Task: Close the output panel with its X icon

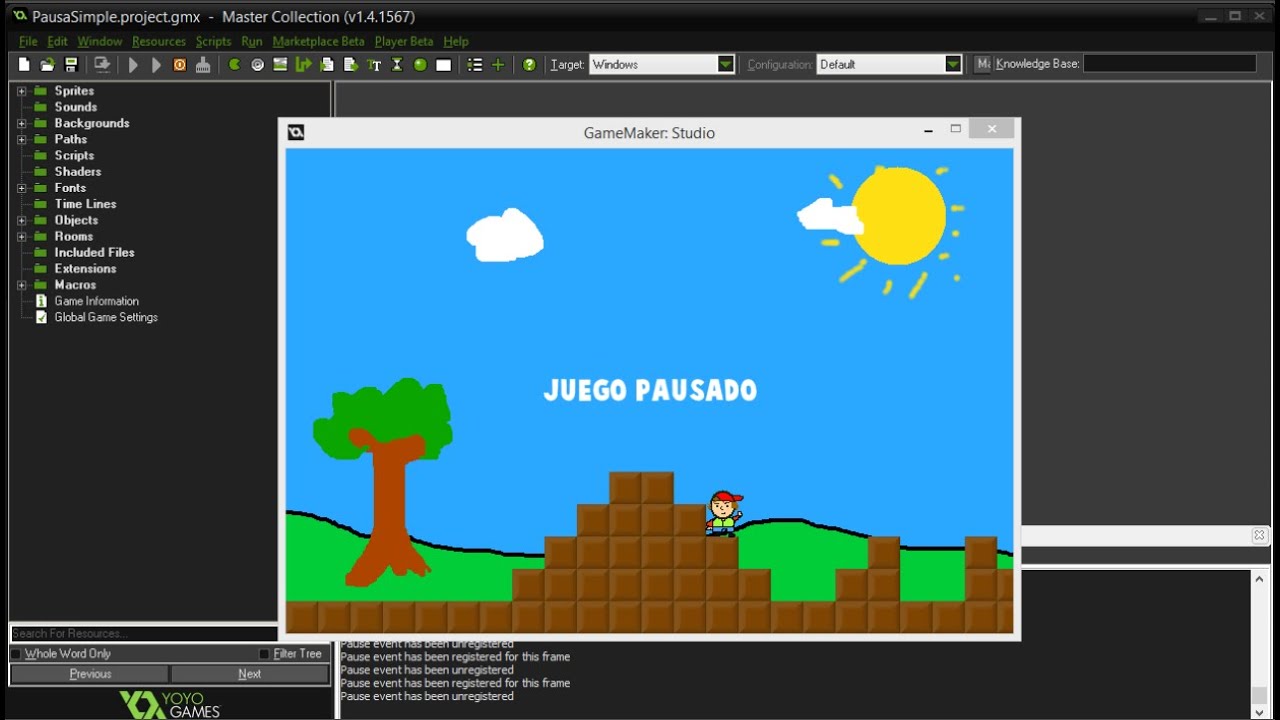Action: (x=1259, y=536)
